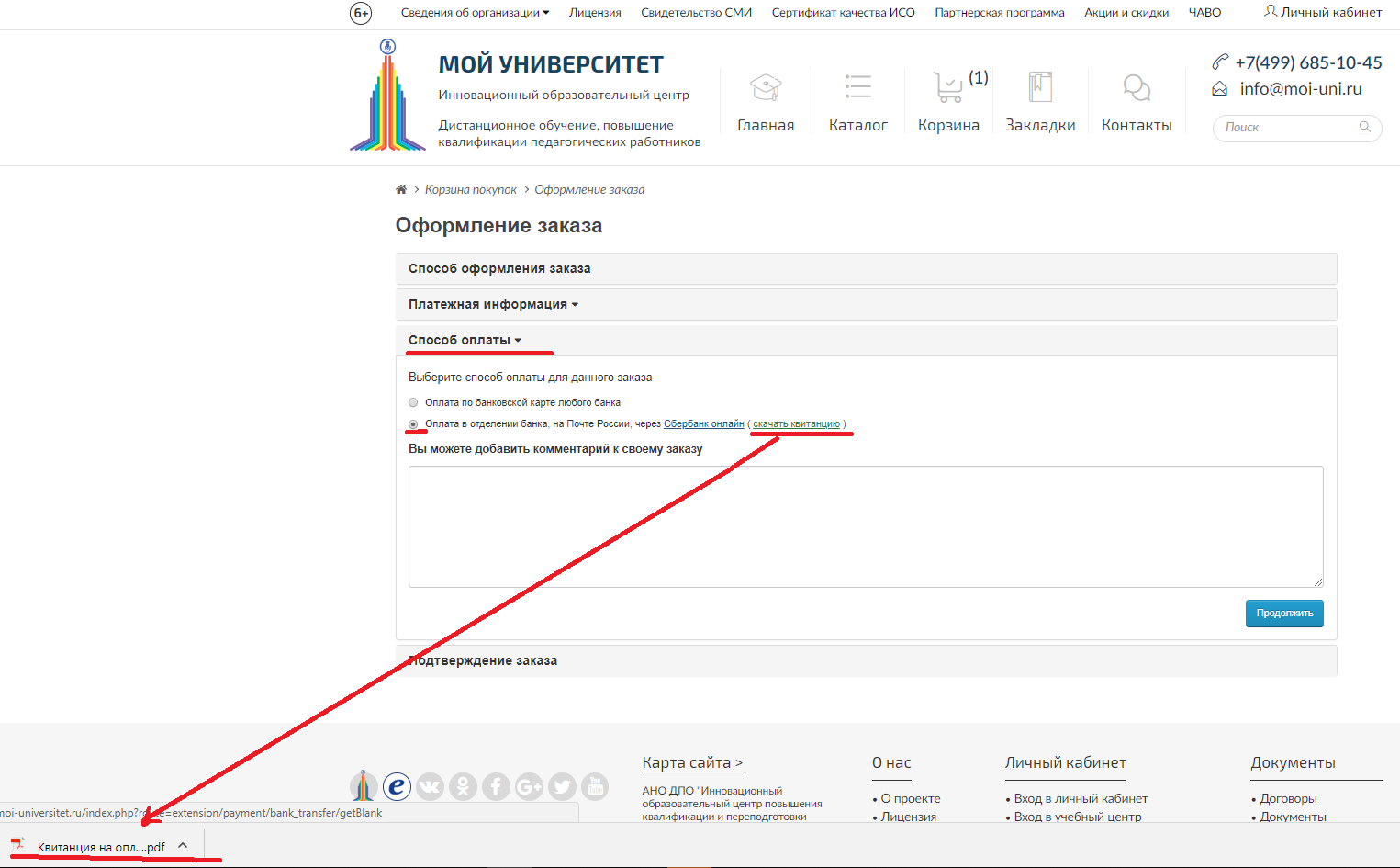Open the Лицензия menu item

click(x=595, y=13)
